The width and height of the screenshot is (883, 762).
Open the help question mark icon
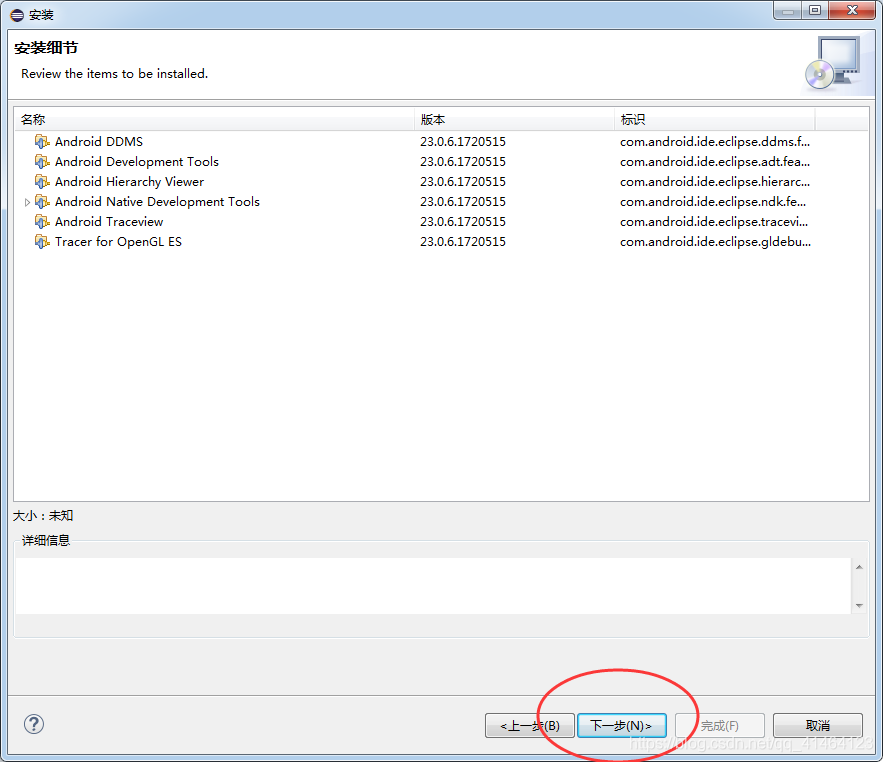[34, 724]
